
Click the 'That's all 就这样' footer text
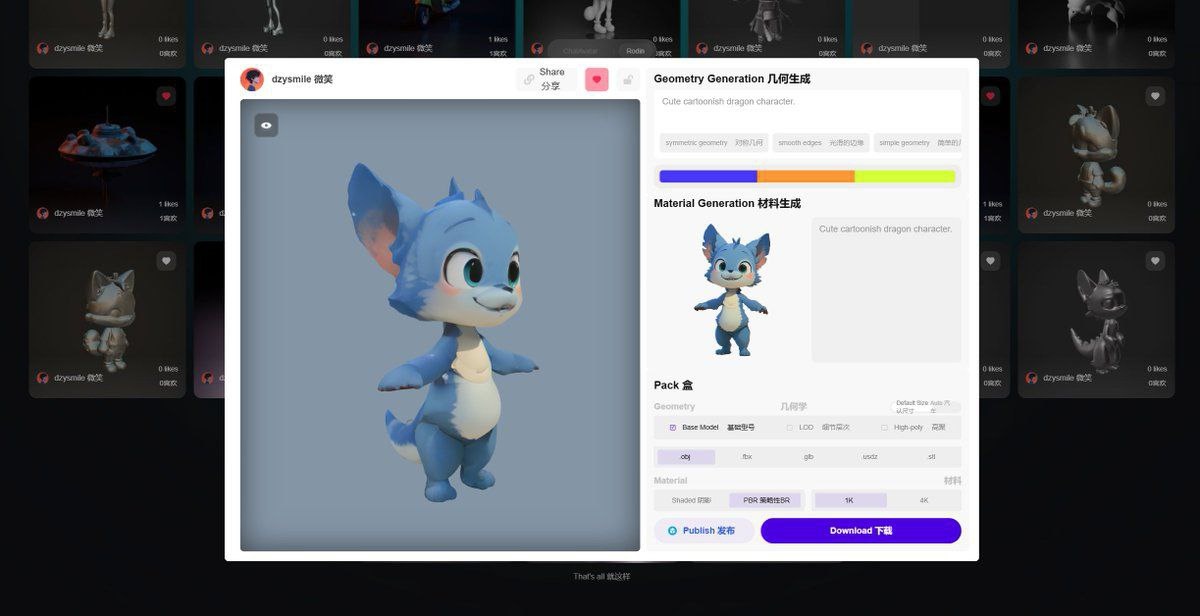(602, 576)
